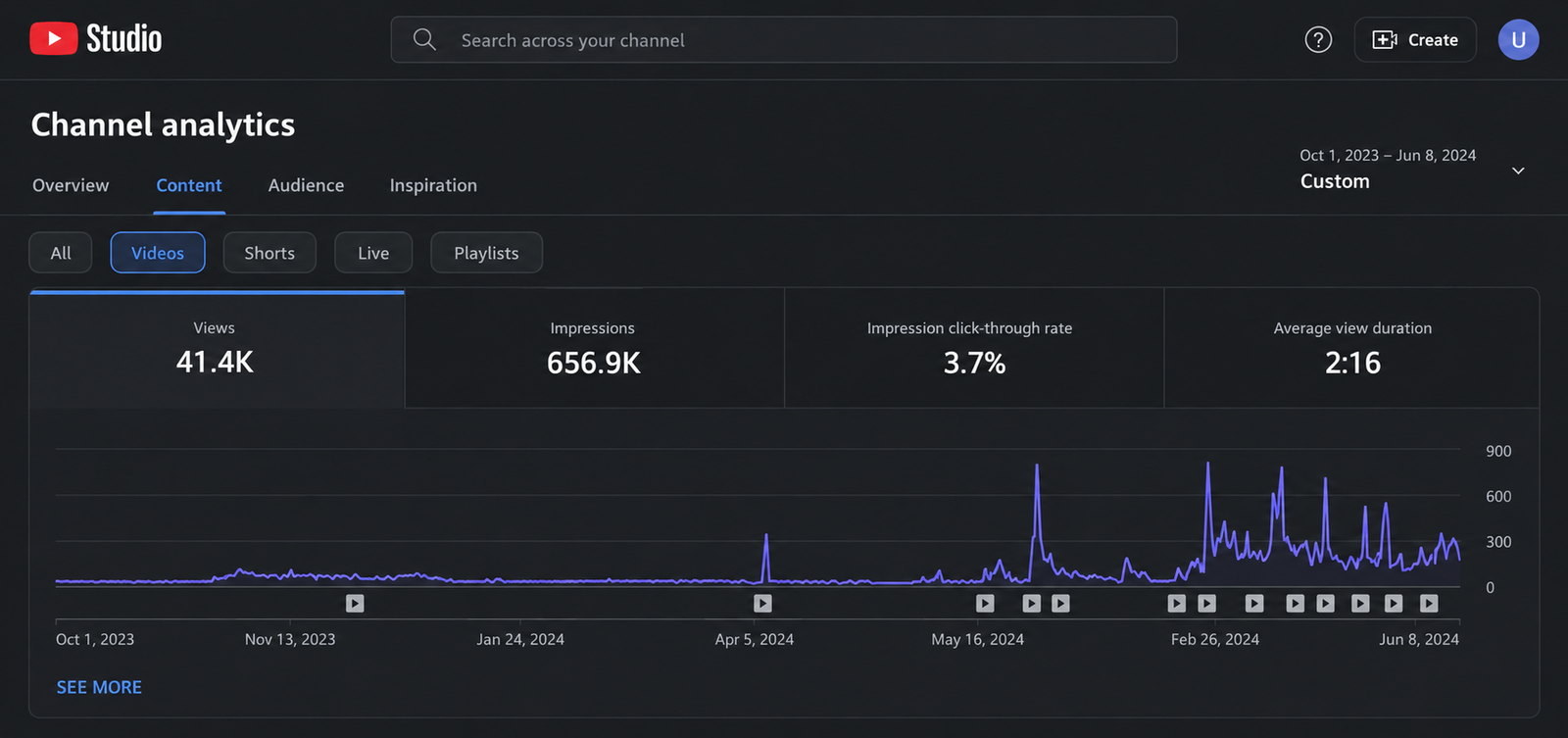Screen dimensions: 1568x738
Task: Go to the Audience tab
Action: pyautogui.click(x=306, y=185)
